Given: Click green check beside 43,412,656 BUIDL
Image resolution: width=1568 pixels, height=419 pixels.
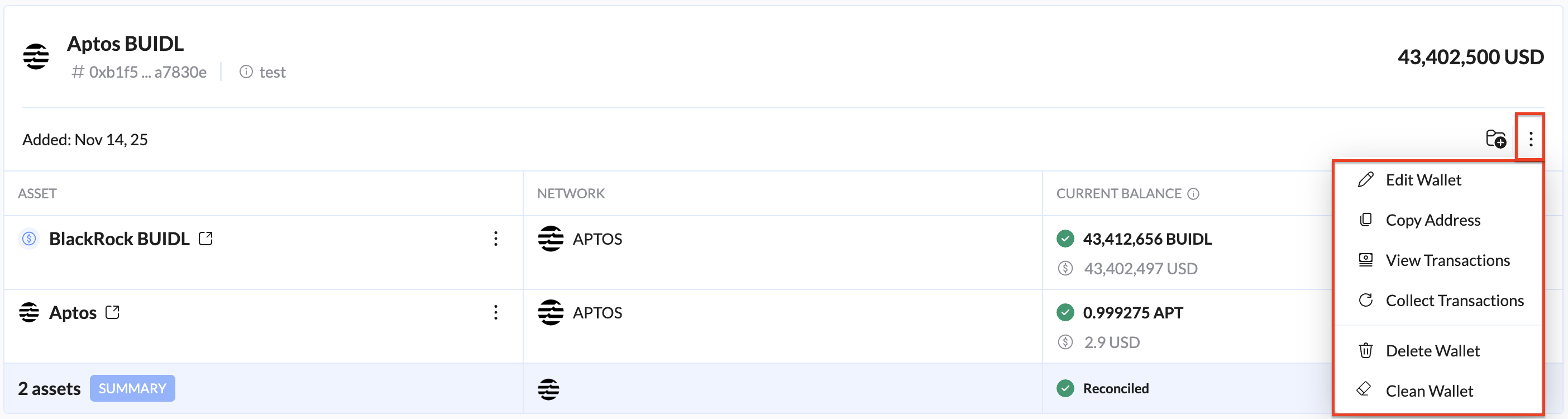Looking at the screenshot, I should click(x=1065, y=239).
